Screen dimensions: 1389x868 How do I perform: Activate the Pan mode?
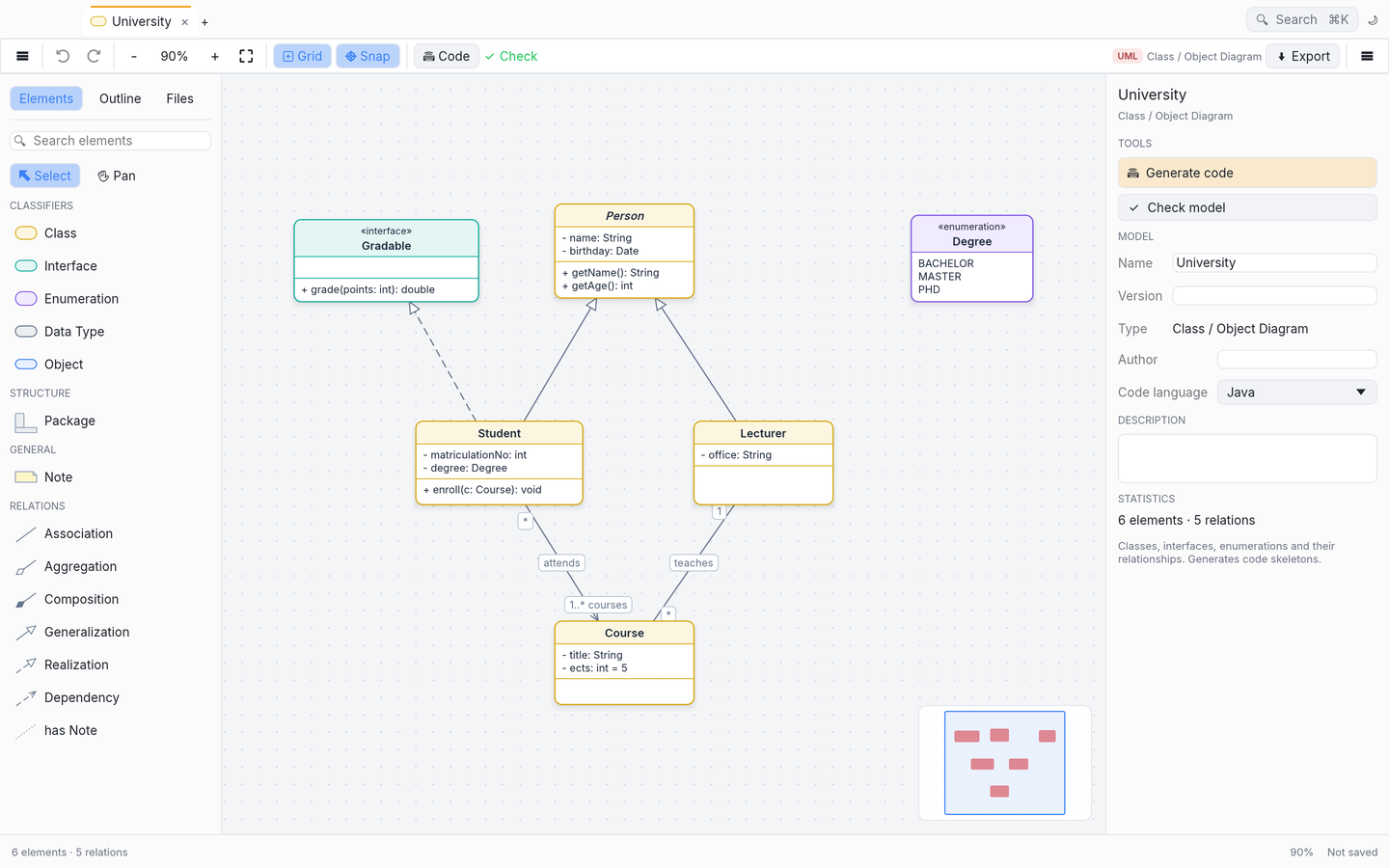tap(117, 176)
